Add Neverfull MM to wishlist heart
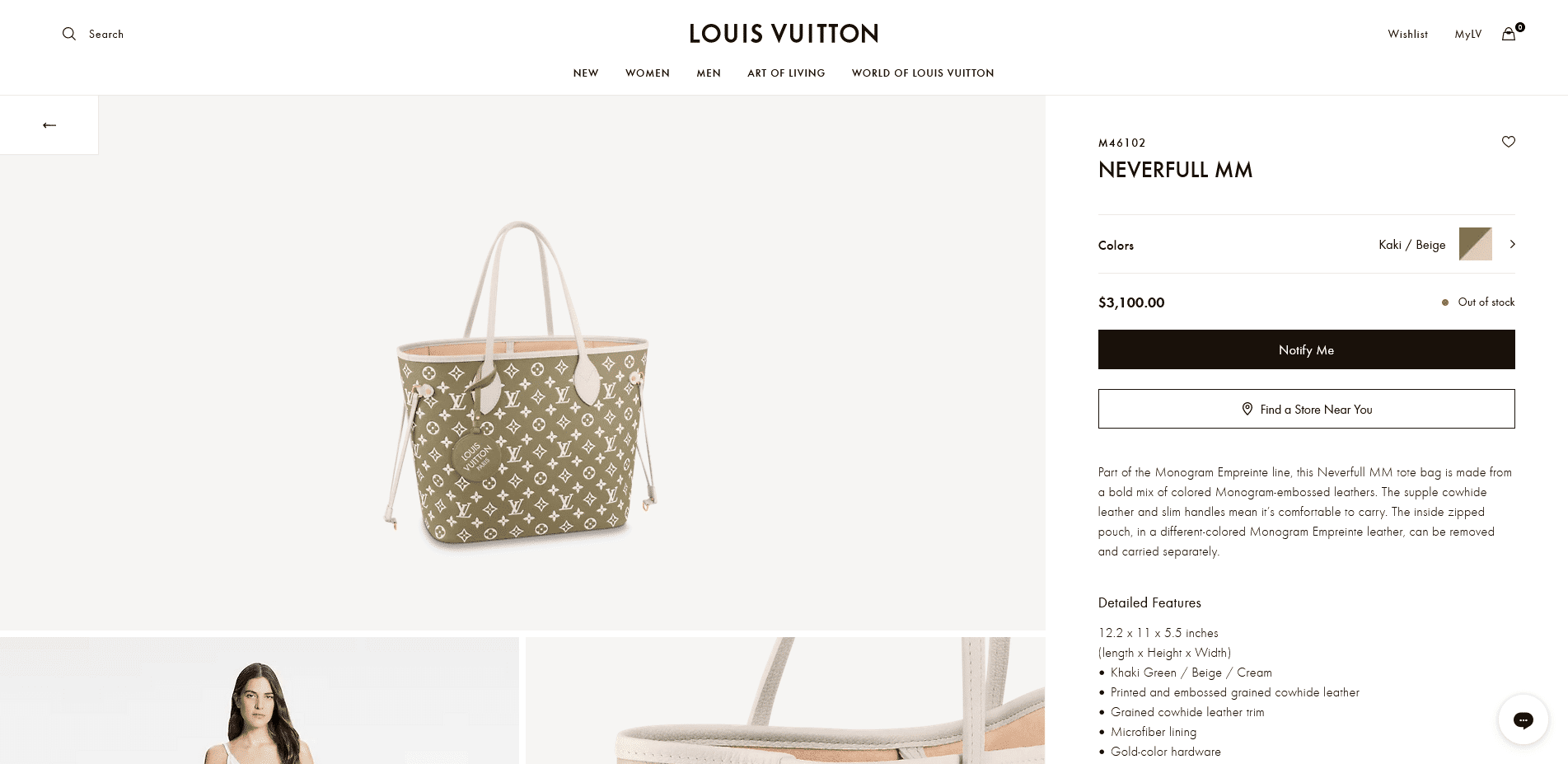1568x764 pixels. coord(1509,142)
